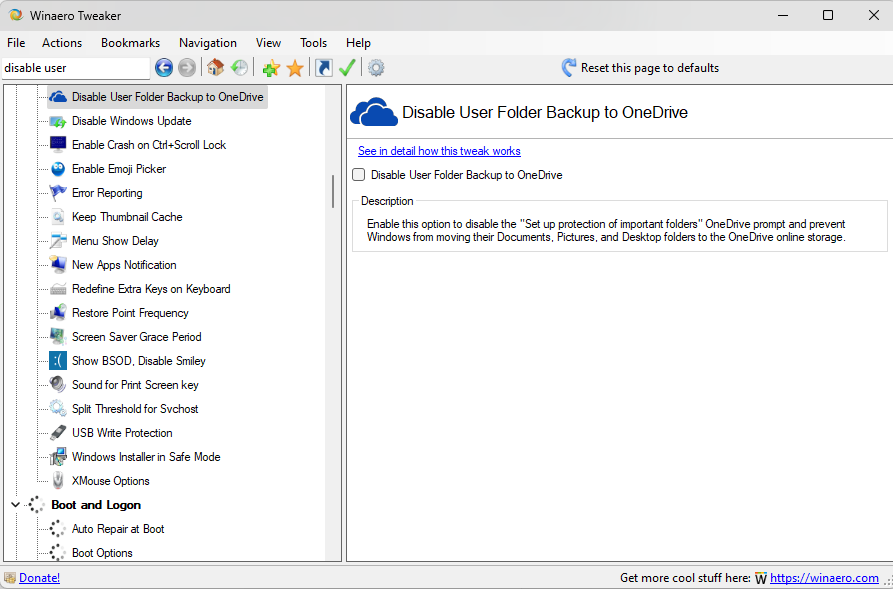Click the XMouse Options mouse icon

58,481
